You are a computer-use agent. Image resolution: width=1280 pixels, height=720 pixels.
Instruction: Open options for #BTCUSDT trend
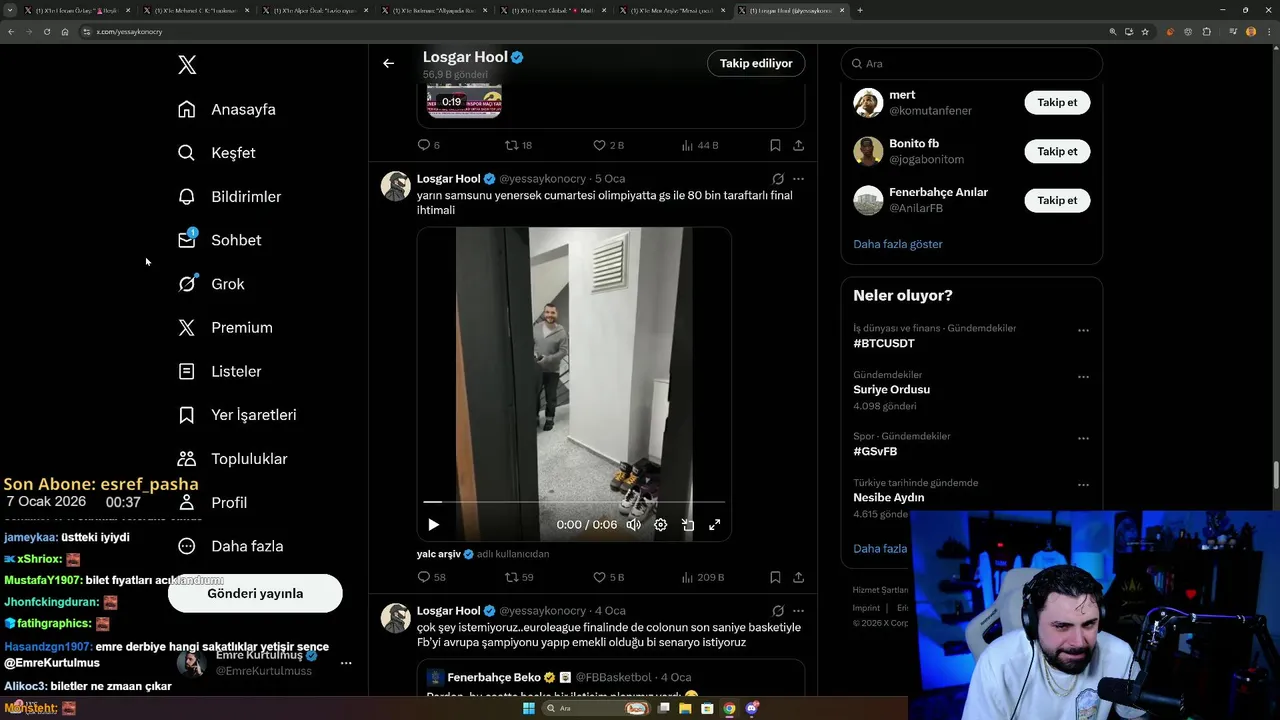pos(1083,330)
